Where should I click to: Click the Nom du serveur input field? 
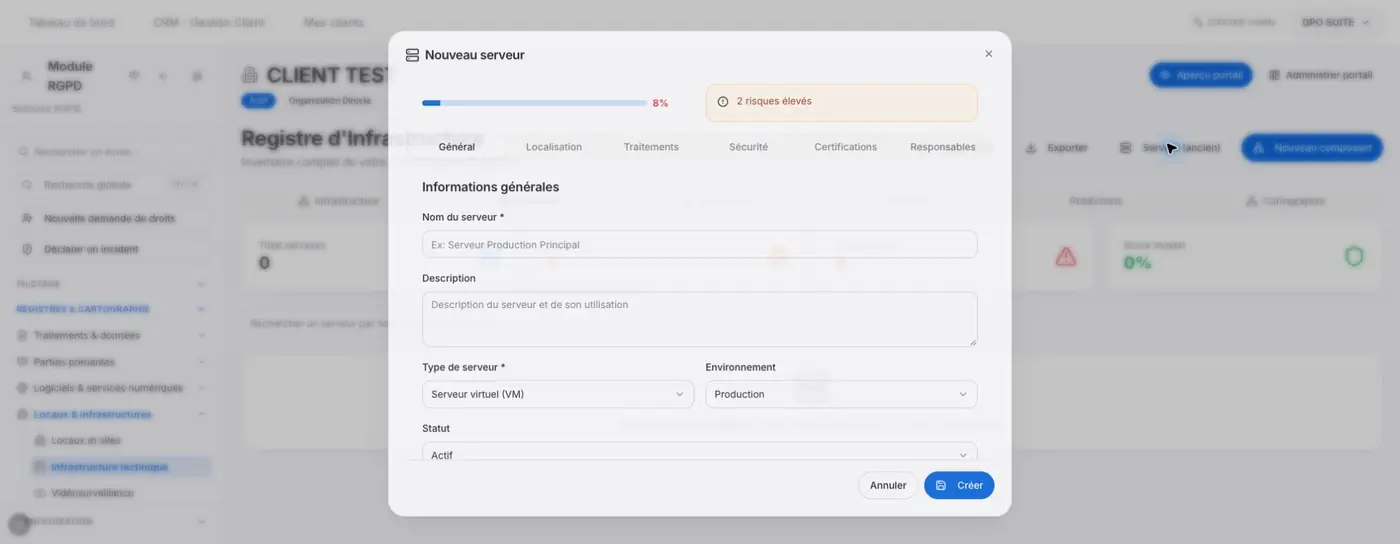tap(700, 244)
